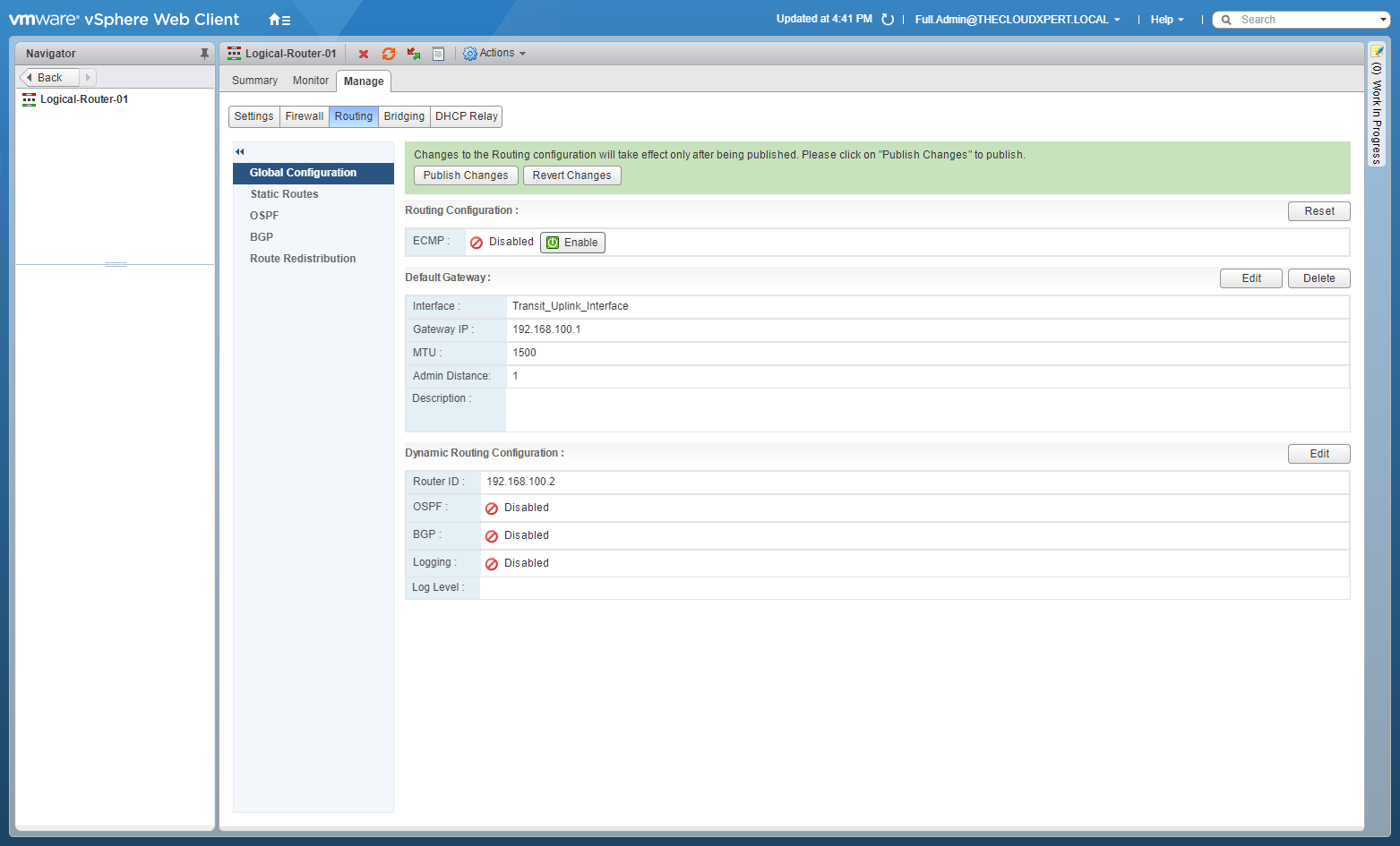Switch to the Monitor tab
Image resolution: width=1400 pixels, height=846 pixels.
pos(310,81)
